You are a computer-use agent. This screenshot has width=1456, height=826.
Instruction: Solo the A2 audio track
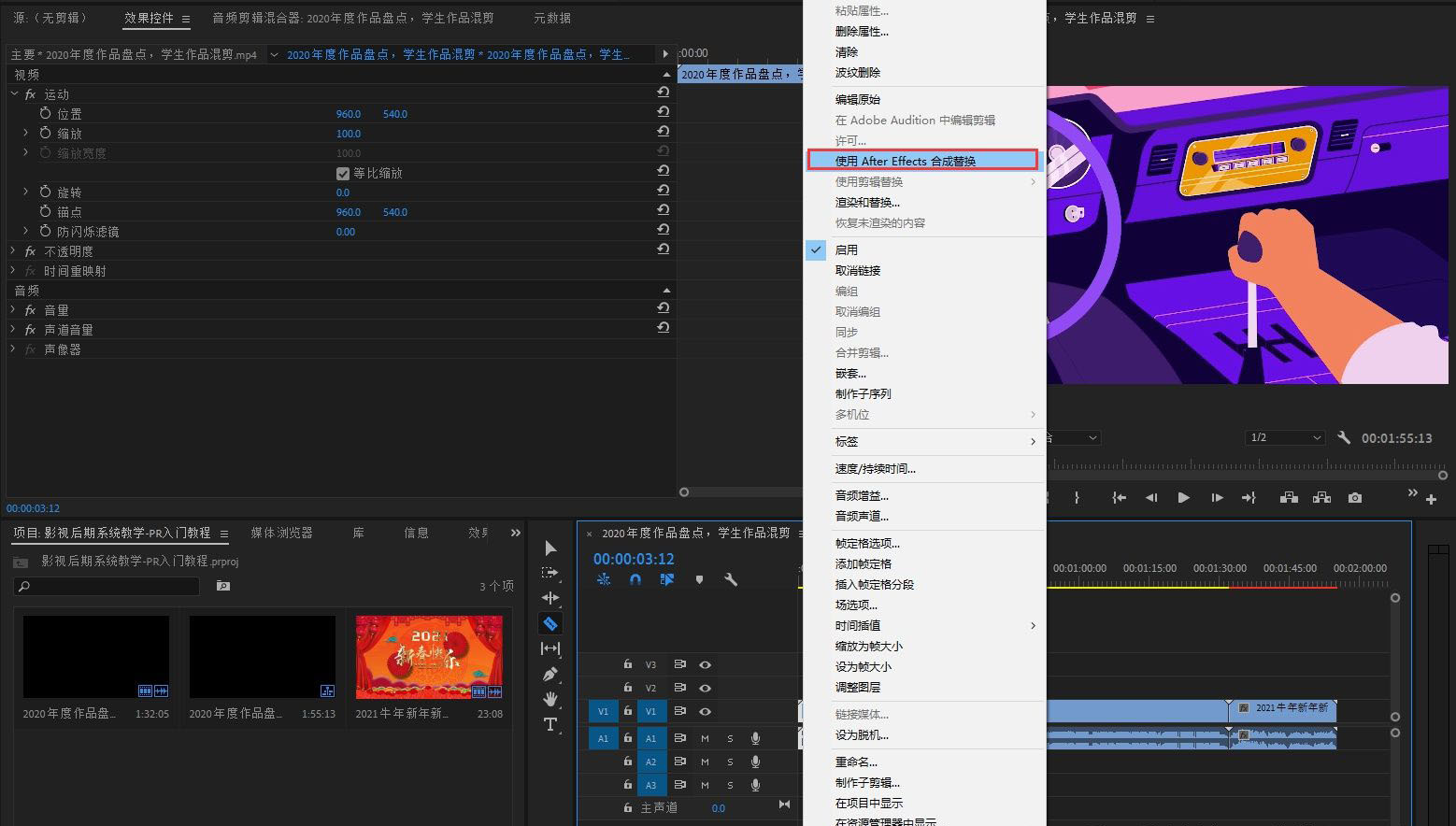pos(730,762)
